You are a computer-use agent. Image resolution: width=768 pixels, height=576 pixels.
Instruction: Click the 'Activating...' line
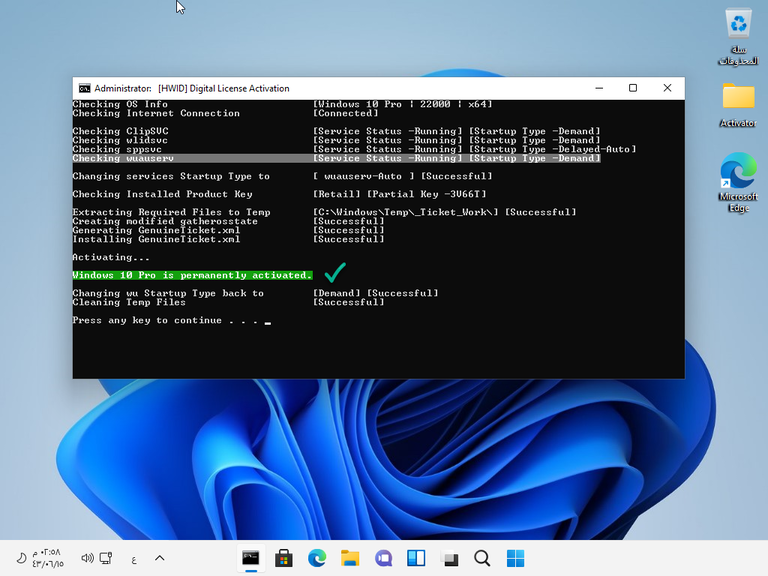(111, 257)
